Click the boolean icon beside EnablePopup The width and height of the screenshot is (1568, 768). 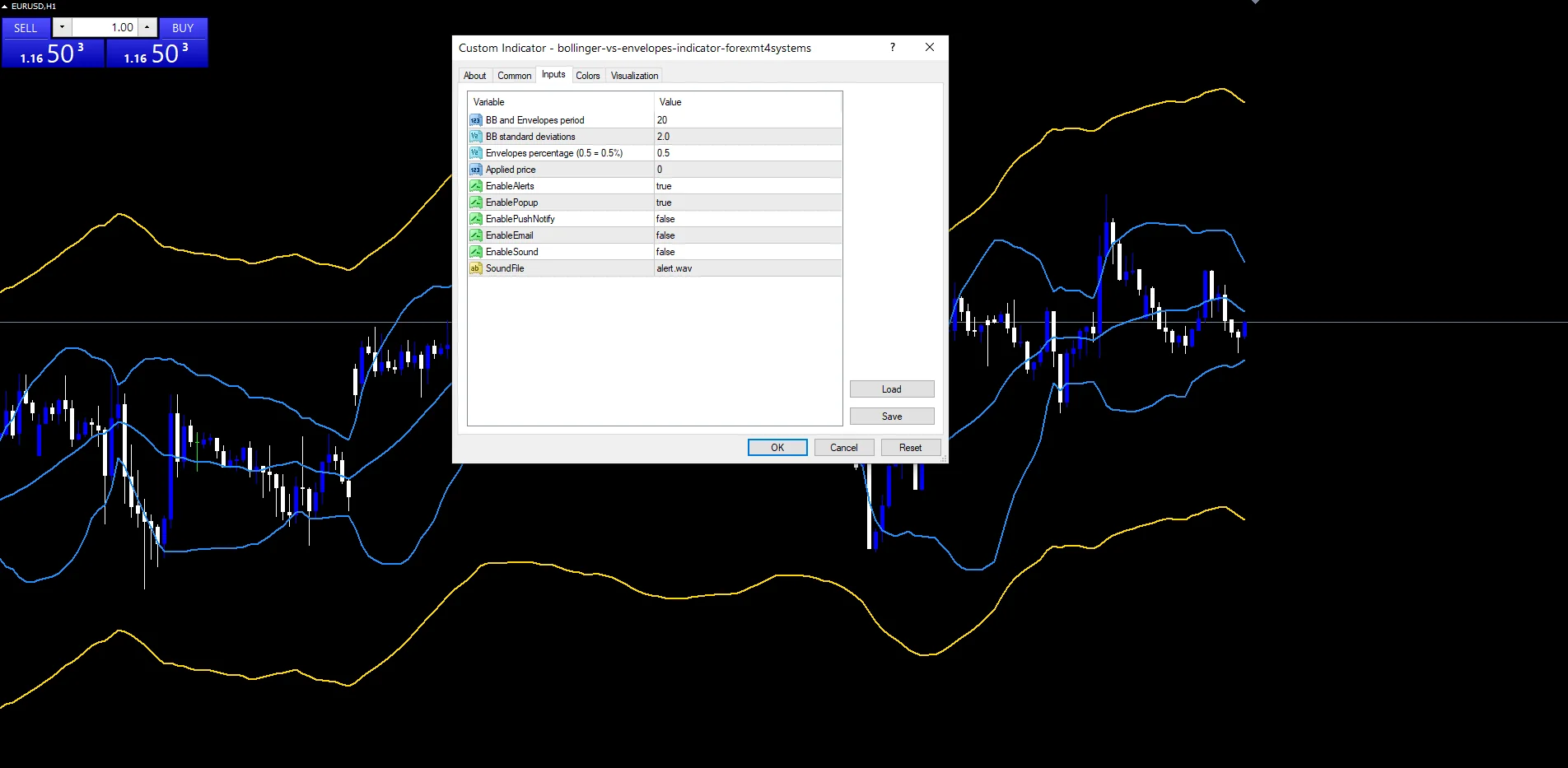[x=475, y=202]
